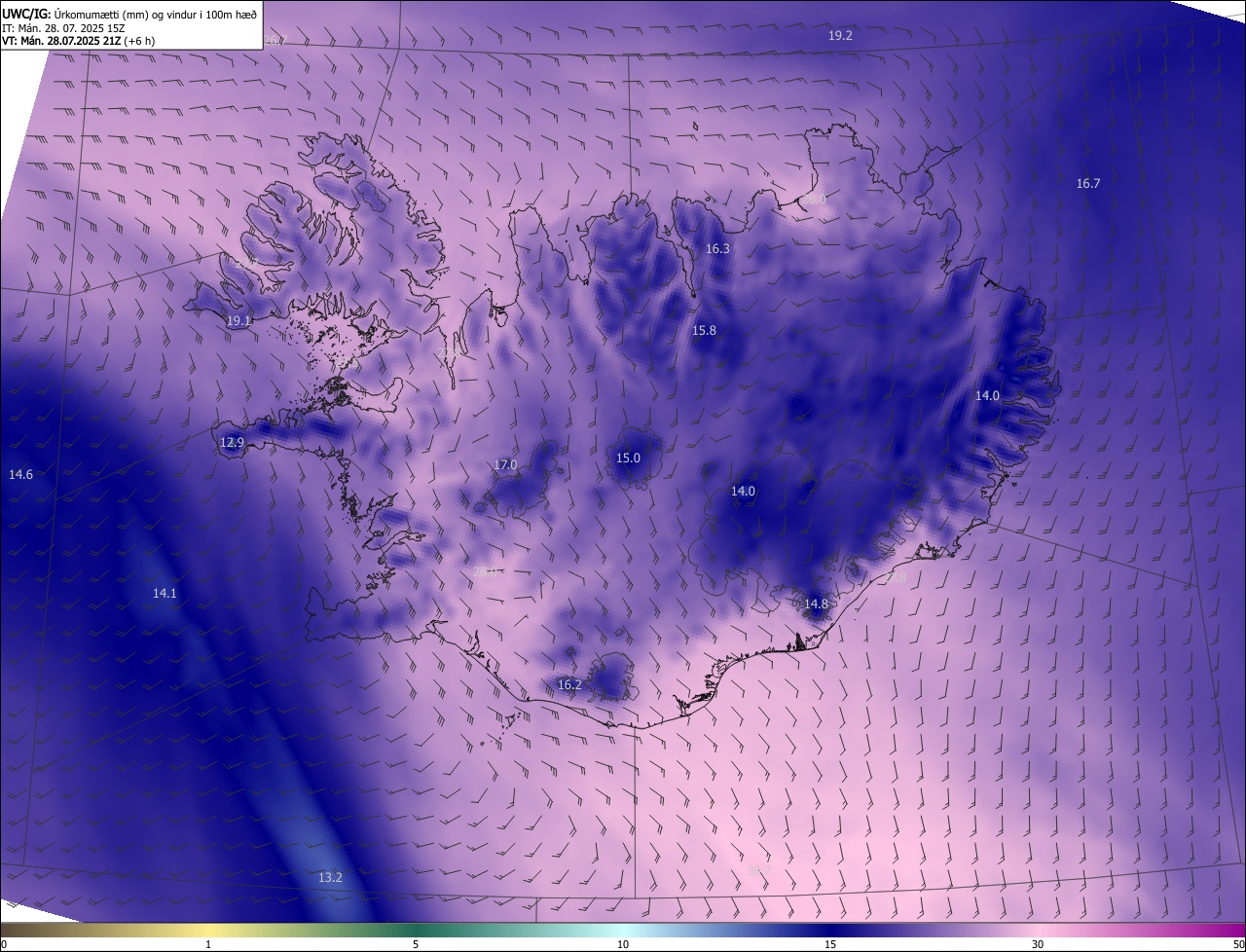Click the 14.8 value on the map
Viewport: 1246px width, 952px height.
pos(816,604)
